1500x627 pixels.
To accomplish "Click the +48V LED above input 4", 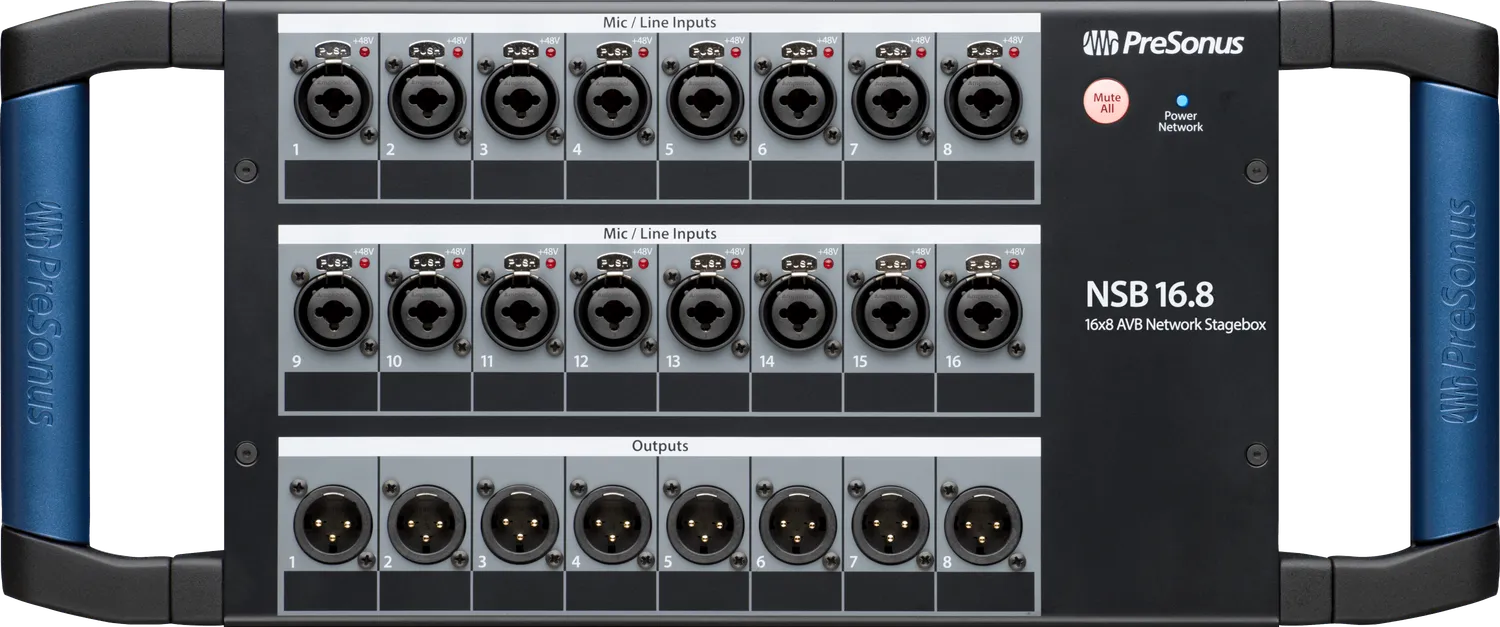I will [x=645, y=51].
